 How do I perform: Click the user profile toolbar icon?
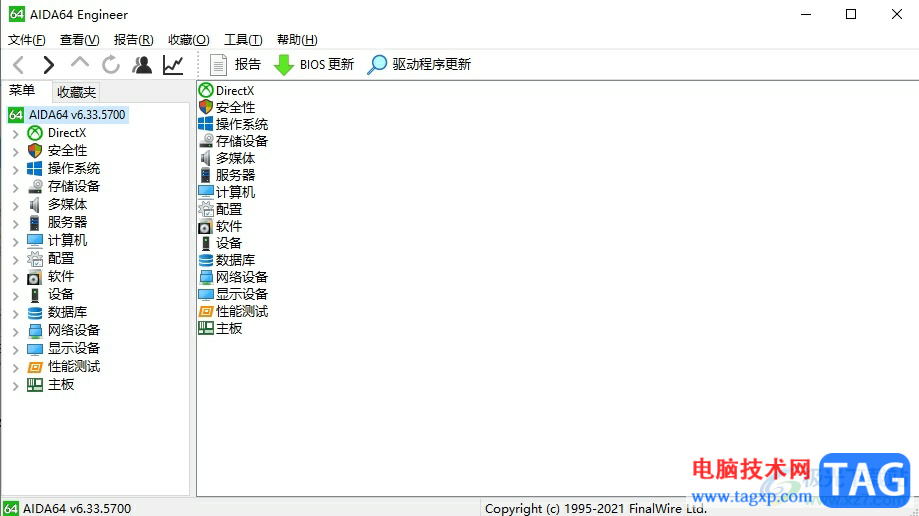(142, 64)
